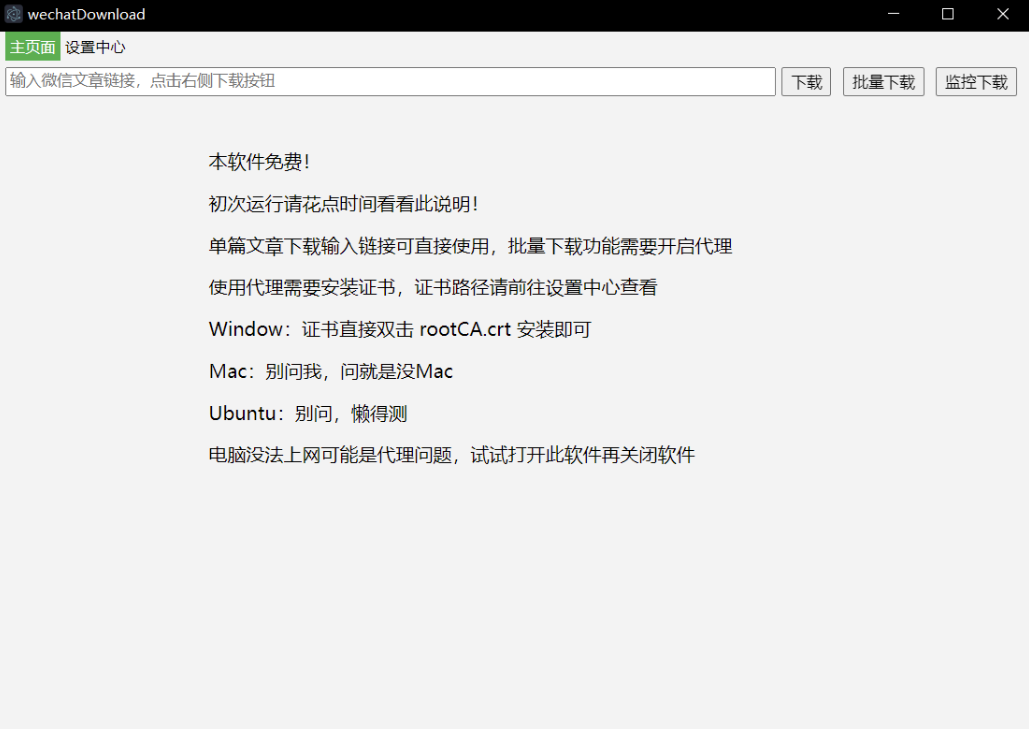Click the wechatDownload title text
The width and height of the screenshot is (1029, 729).
pyautogui.click(x=86, y=14)
